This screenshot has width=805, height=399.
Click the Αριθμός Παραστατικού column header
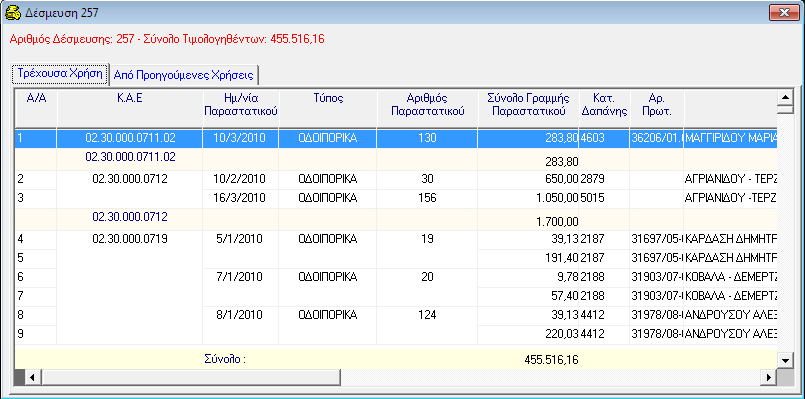tap(428, 108)
